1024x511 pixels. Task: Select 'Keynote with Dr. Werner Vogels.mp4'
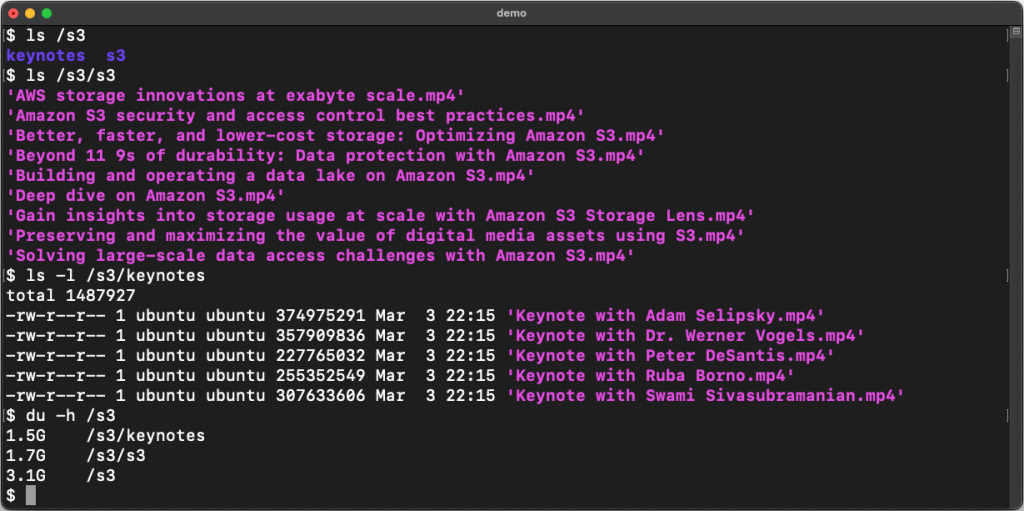pyautogui.click(x=686, y=336)
